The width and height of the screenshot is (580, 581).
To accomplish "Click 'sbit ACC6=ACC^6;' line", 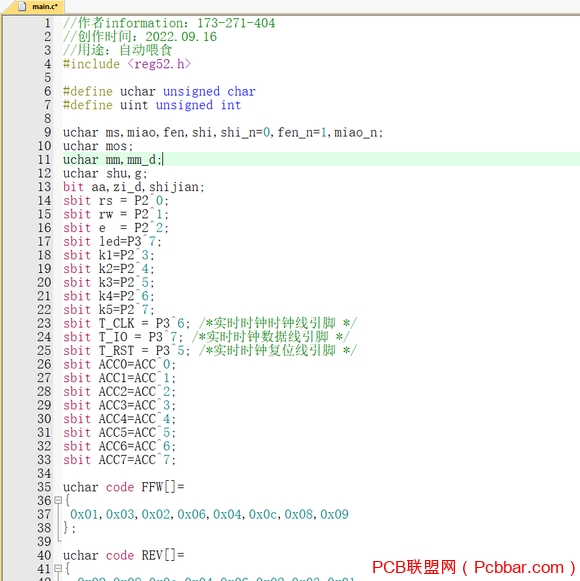I will pos(119,446).
